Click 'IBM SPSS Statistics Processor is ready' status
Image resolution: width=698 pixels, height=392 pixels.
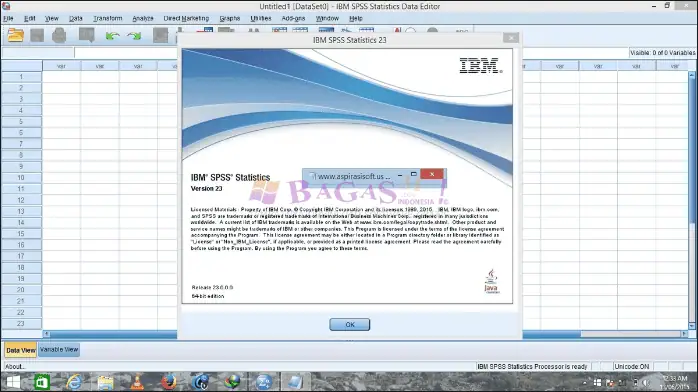[532, 367]
